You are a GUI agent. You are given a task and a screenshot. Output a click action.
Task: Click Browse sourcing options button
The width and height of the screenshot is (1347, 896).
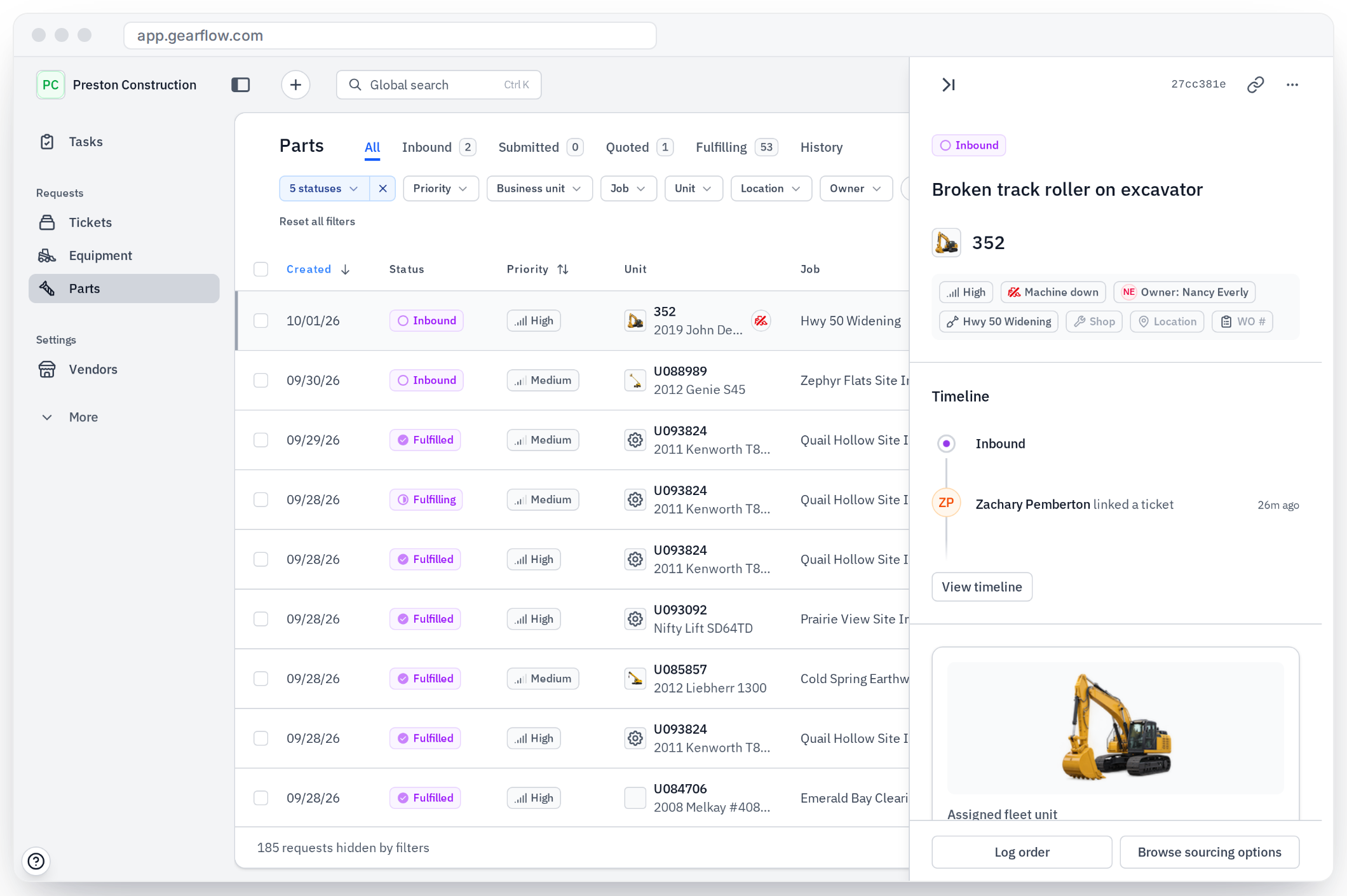point(1209,852)
